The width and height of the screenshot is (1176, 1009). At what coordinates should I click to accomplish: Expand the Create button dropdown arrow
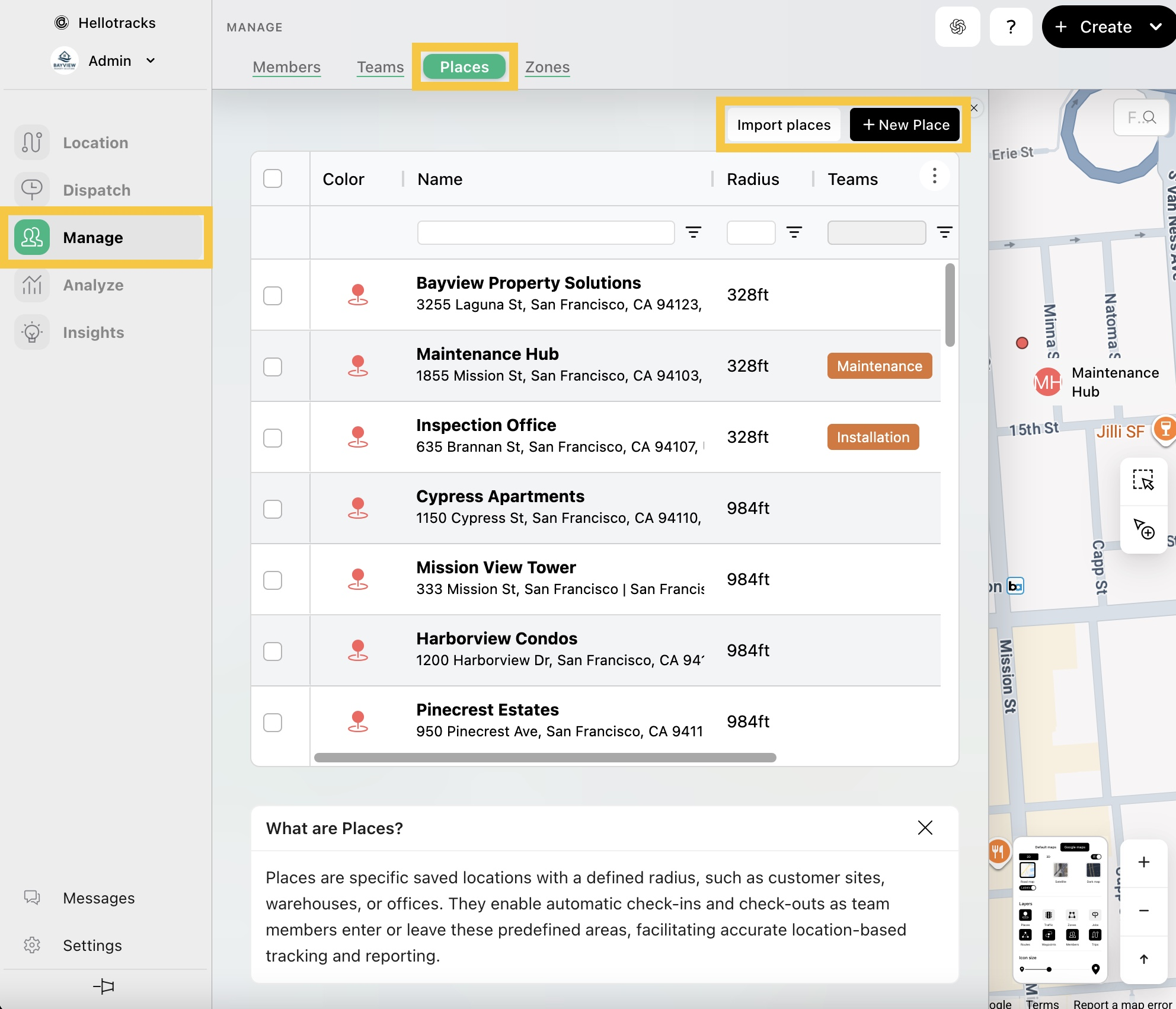point(1155,27)
